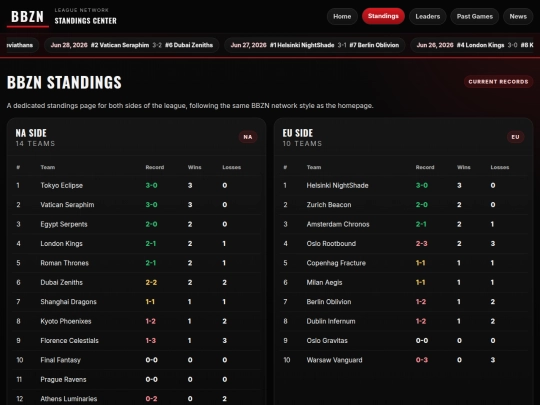
Task: Select Kyoto Phoenixes team name
Action: [x=66, y=321]
